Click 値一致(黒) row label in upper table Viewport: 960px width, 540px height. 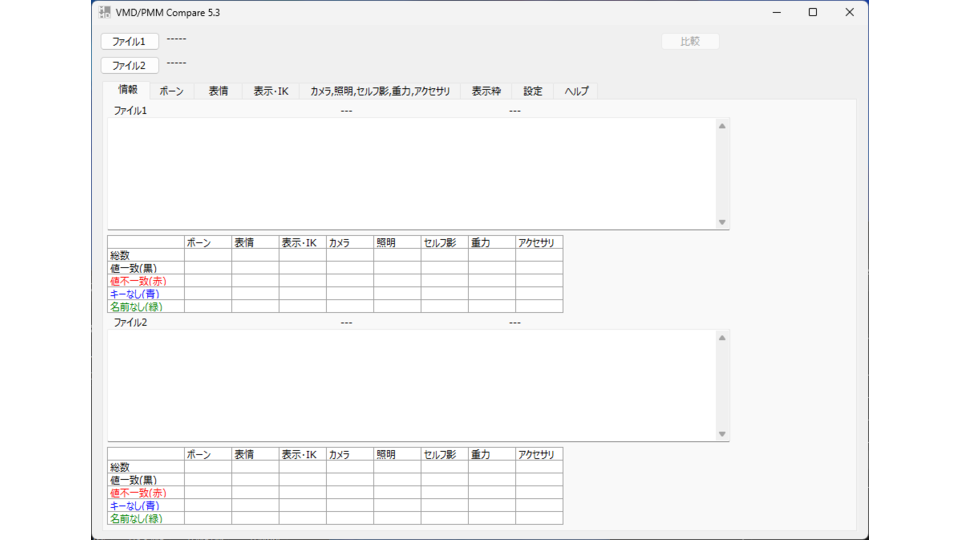click(133, 268)
